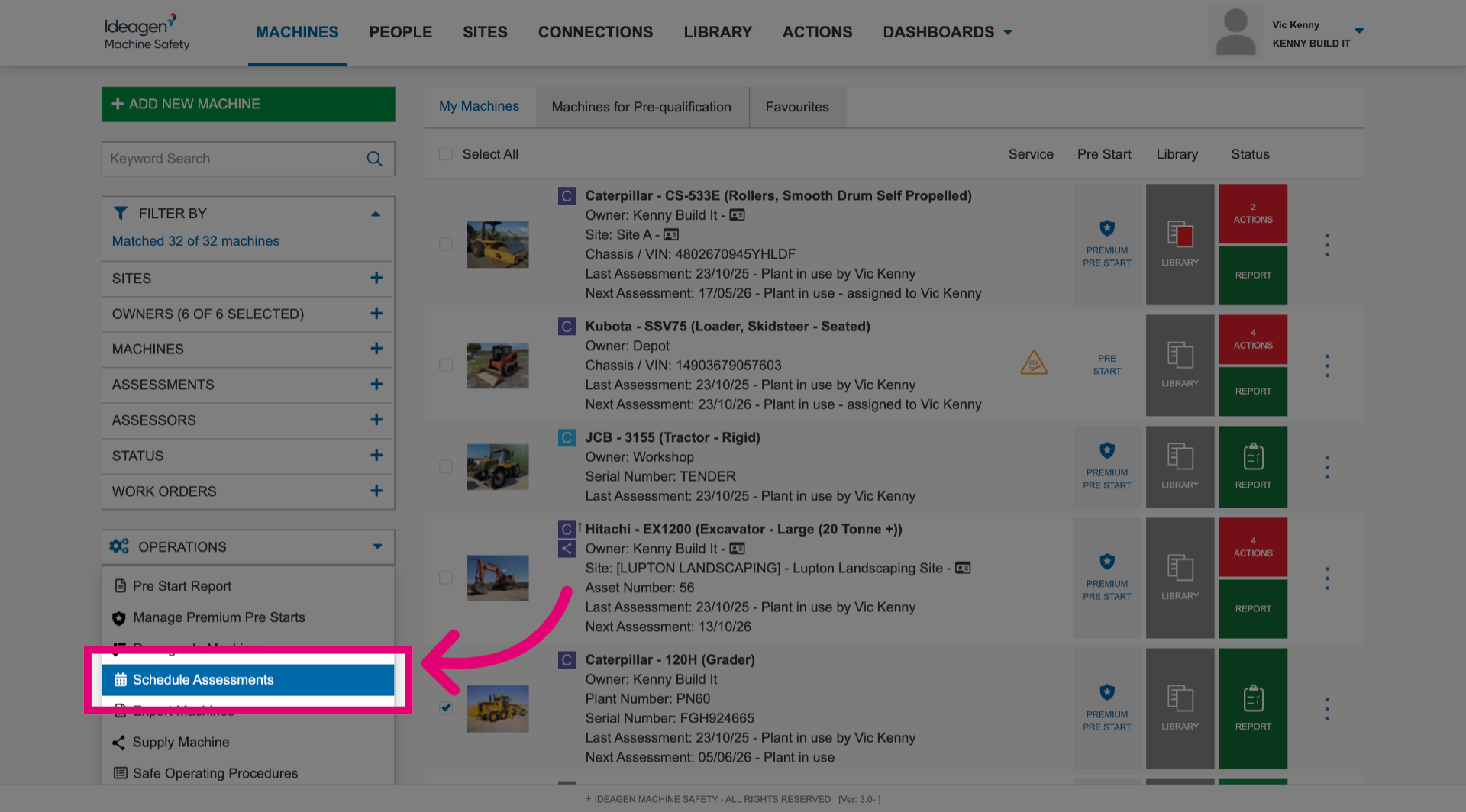Viewport: 1466px width, 812px height.
Task: Open Premium Pre Start for Caterpillar 120H
Action: (x=1106, y=708)
